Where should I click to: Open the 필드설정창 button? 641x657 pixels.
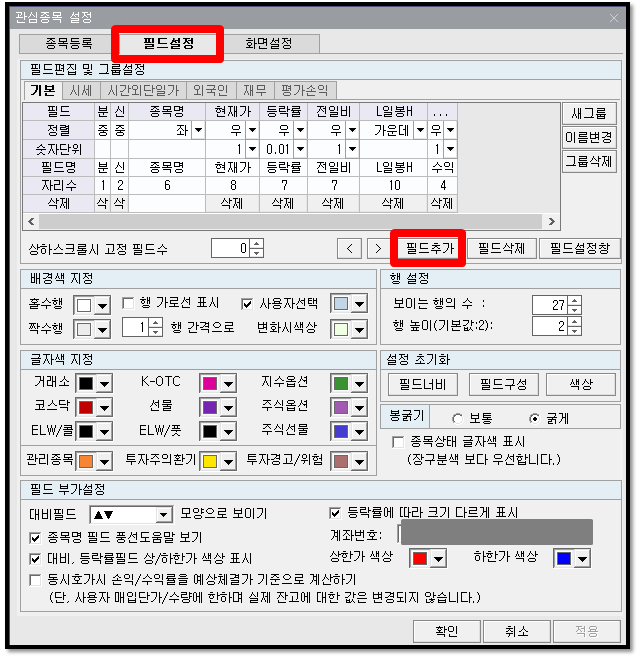[579, 248]
